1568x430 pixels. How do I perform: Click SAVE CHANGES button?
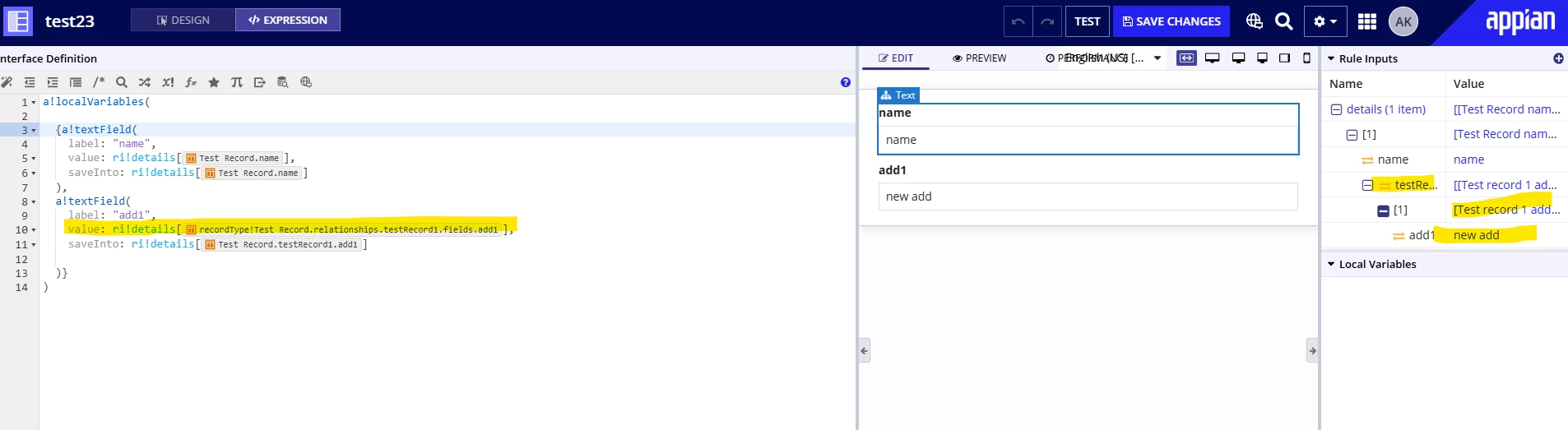(1171, 21)
